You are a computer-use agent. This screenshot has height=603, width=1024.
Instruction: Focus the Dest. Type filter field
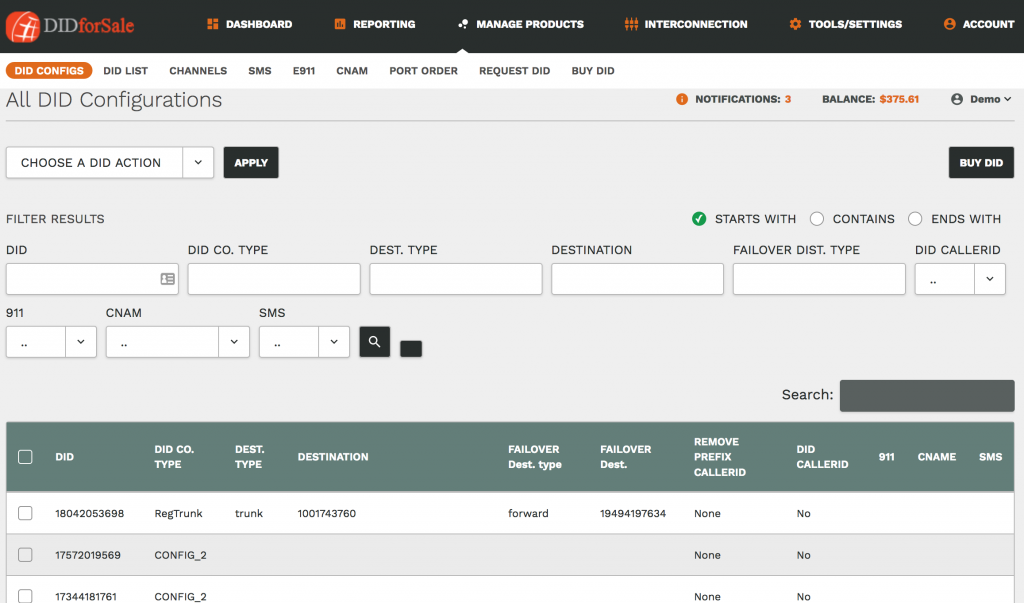[x=455, y=279]
